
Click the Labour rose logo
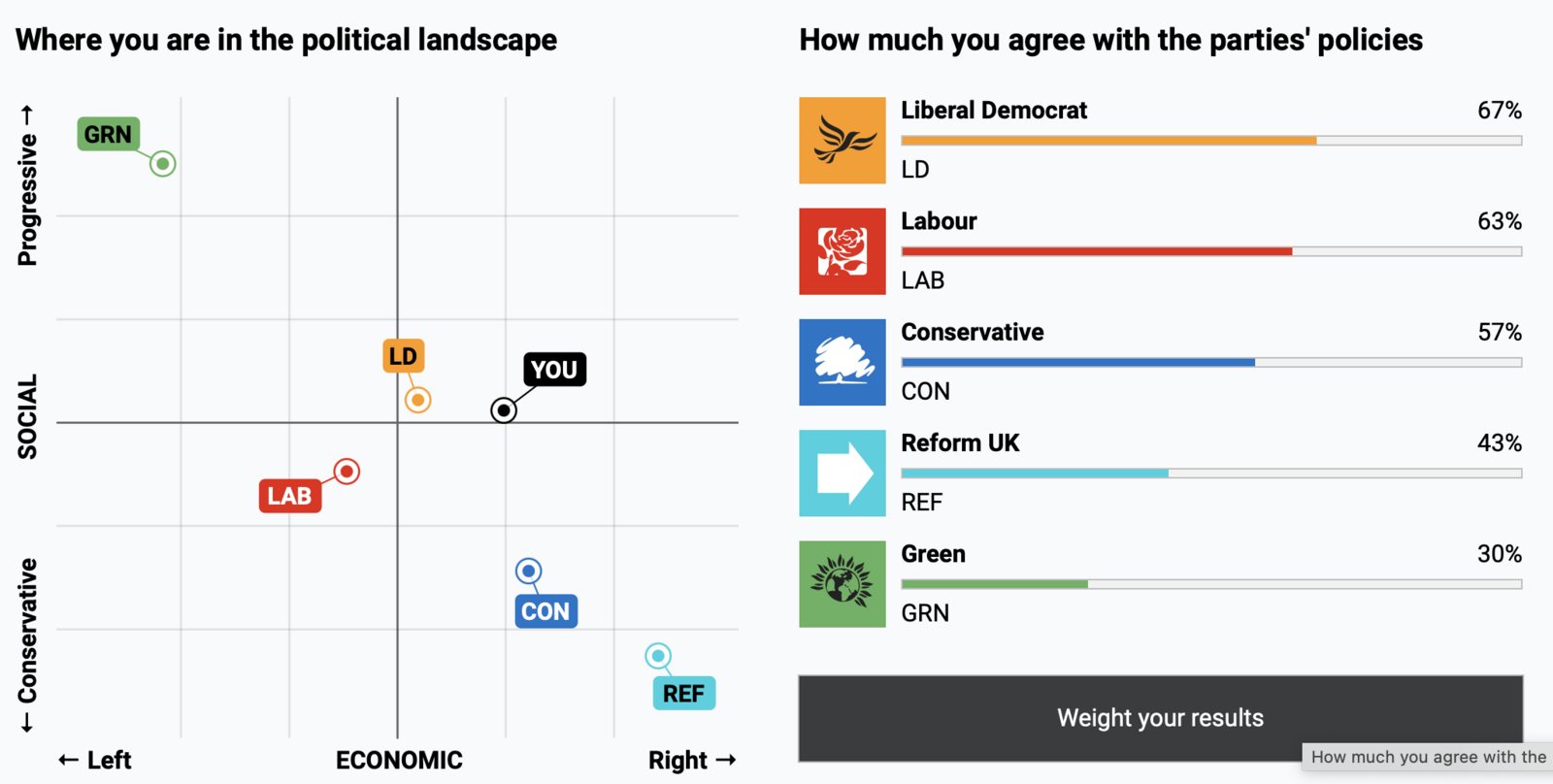(x=842, y=251)
